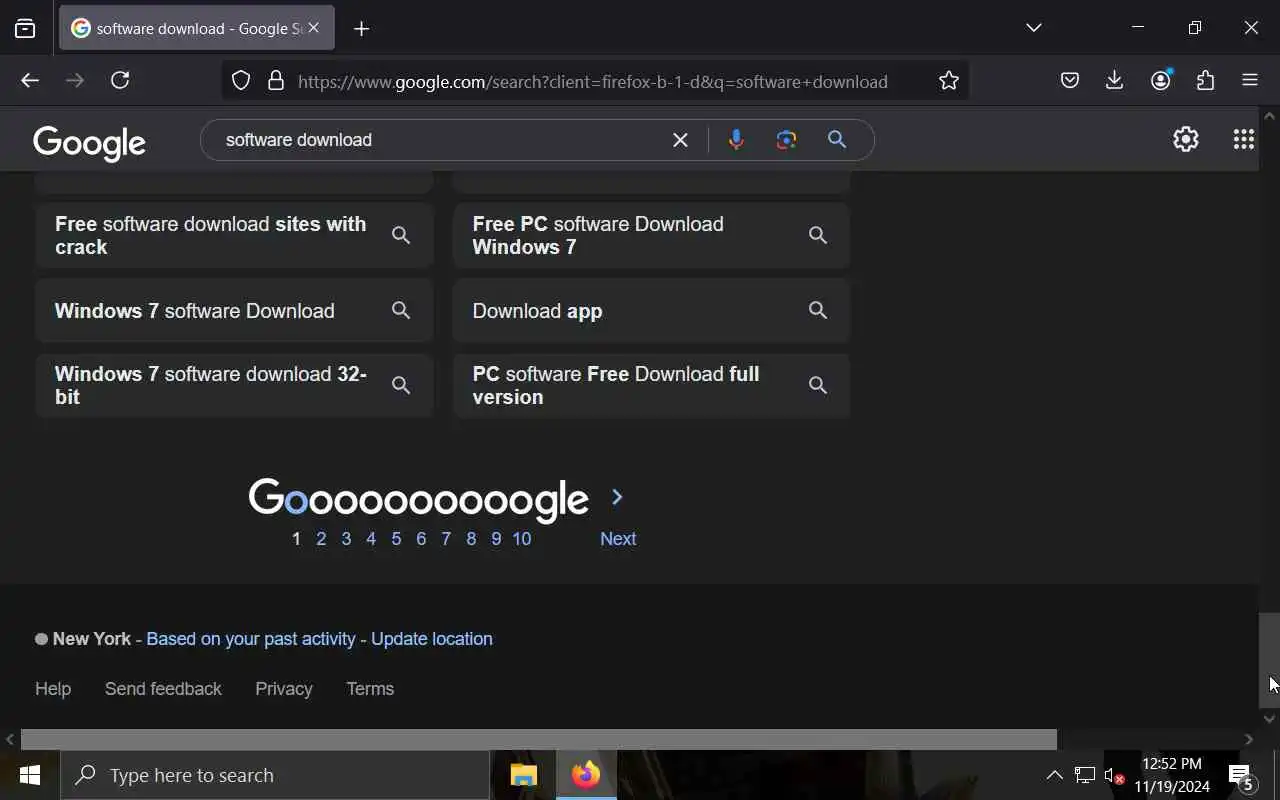Click the vertical scrollbar thumb
The image size is (1280, 800).
[1269, 660]
